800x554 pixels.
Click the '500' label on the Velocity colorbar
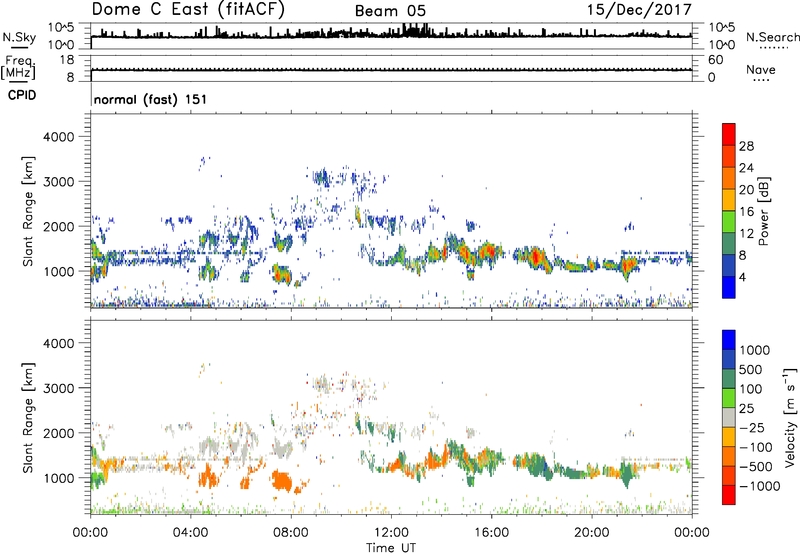point(751,369)
